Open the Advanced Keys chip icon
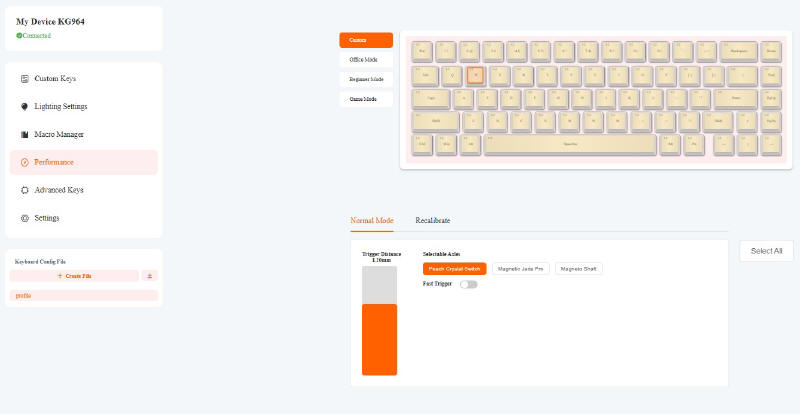 tap(24, 190)
